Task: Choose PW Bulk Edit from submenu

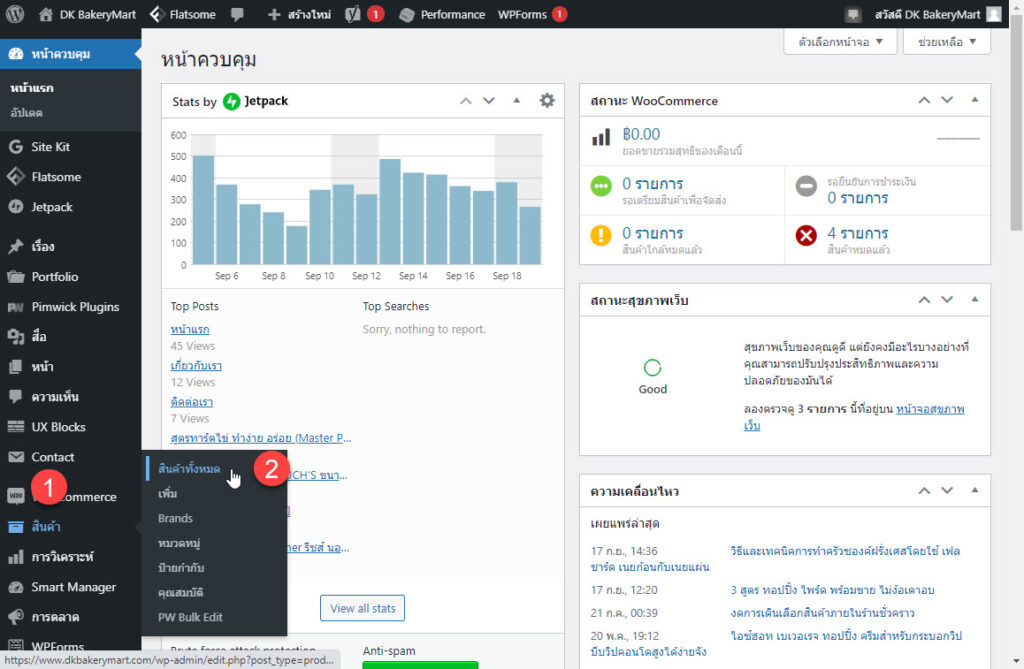Action: (190, 618)
